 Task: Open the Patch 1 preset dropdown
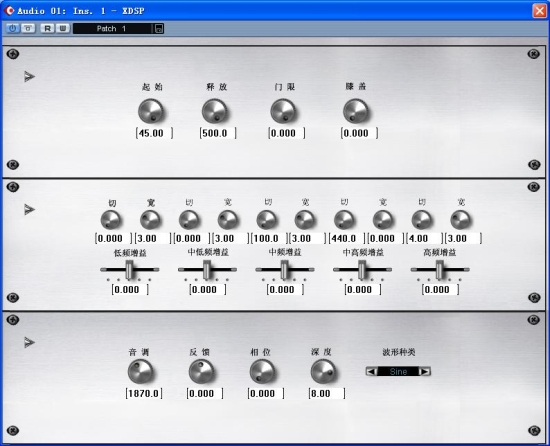click(x=113, y=29)
